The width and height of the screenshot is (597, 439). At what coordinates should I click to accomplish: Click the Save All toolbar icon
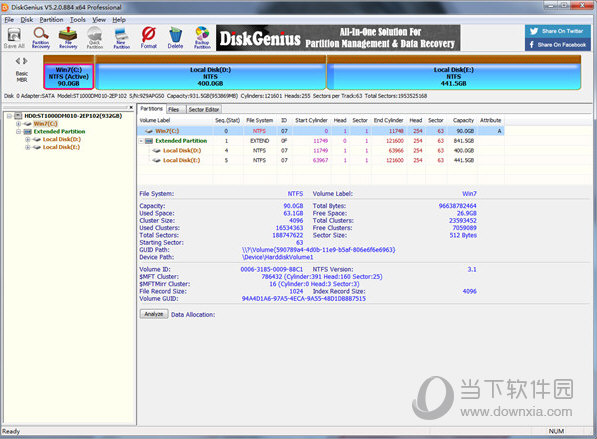point(14,38)
